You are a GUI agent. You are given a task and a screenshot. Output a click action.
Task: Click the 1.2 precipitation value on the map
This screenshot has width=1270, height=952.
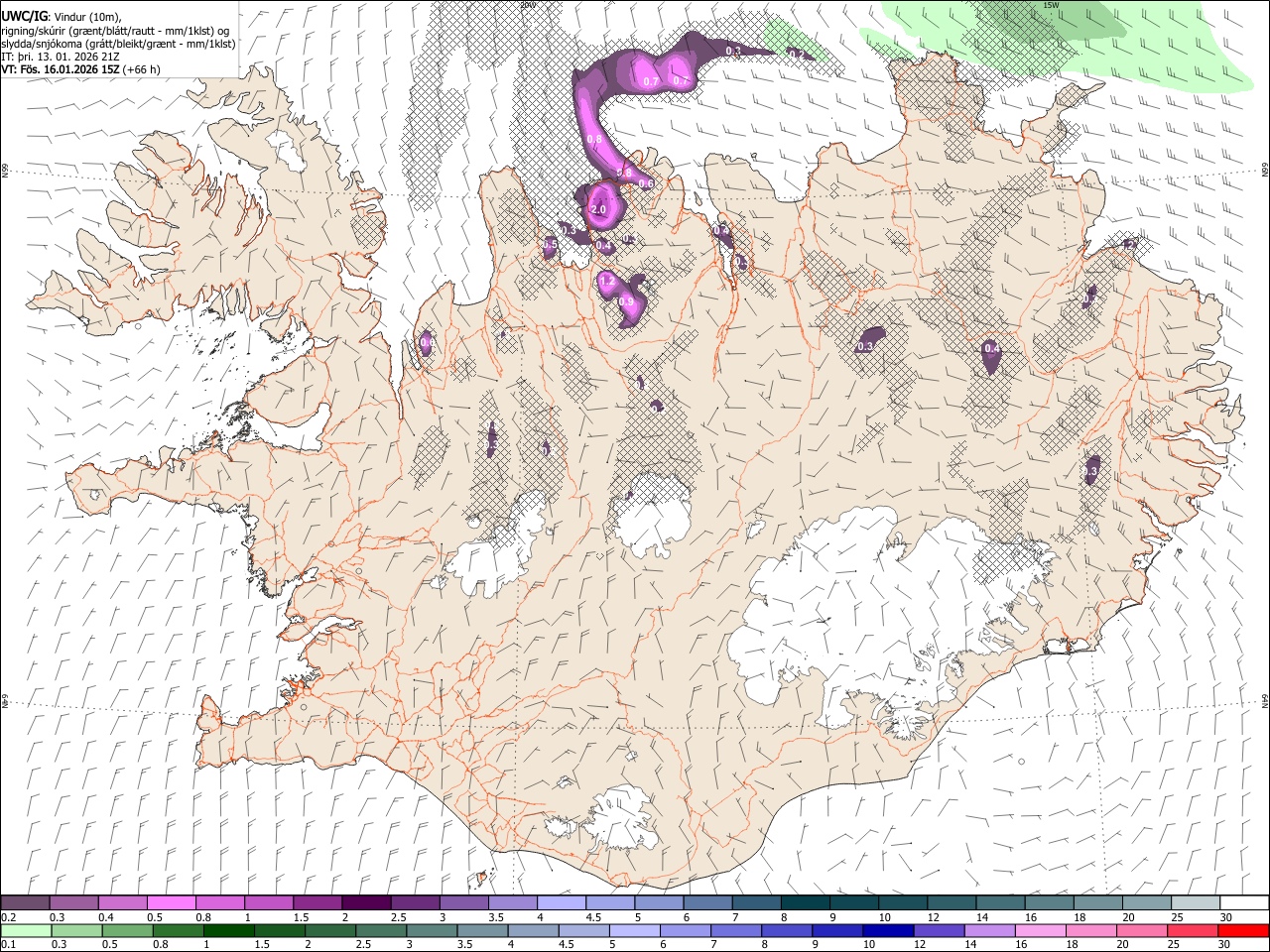(608, 283)
